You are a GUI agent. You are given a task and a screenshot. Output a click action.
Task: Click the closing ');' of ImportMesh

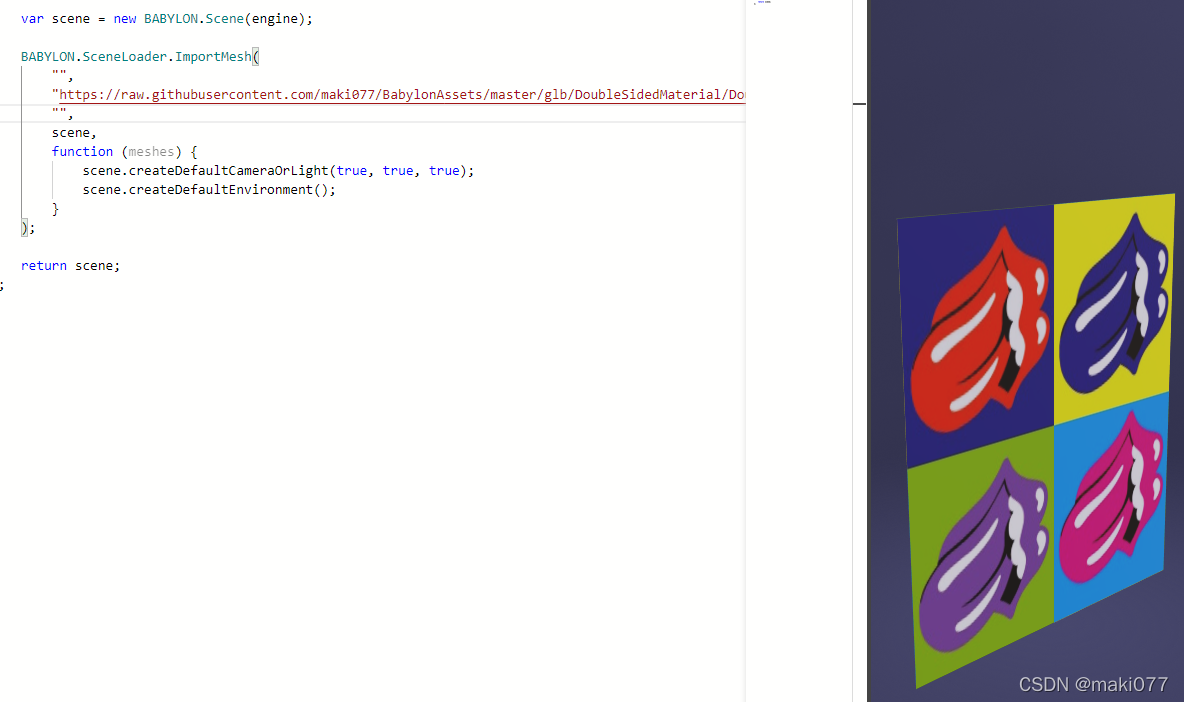click(x=28, y=228)
